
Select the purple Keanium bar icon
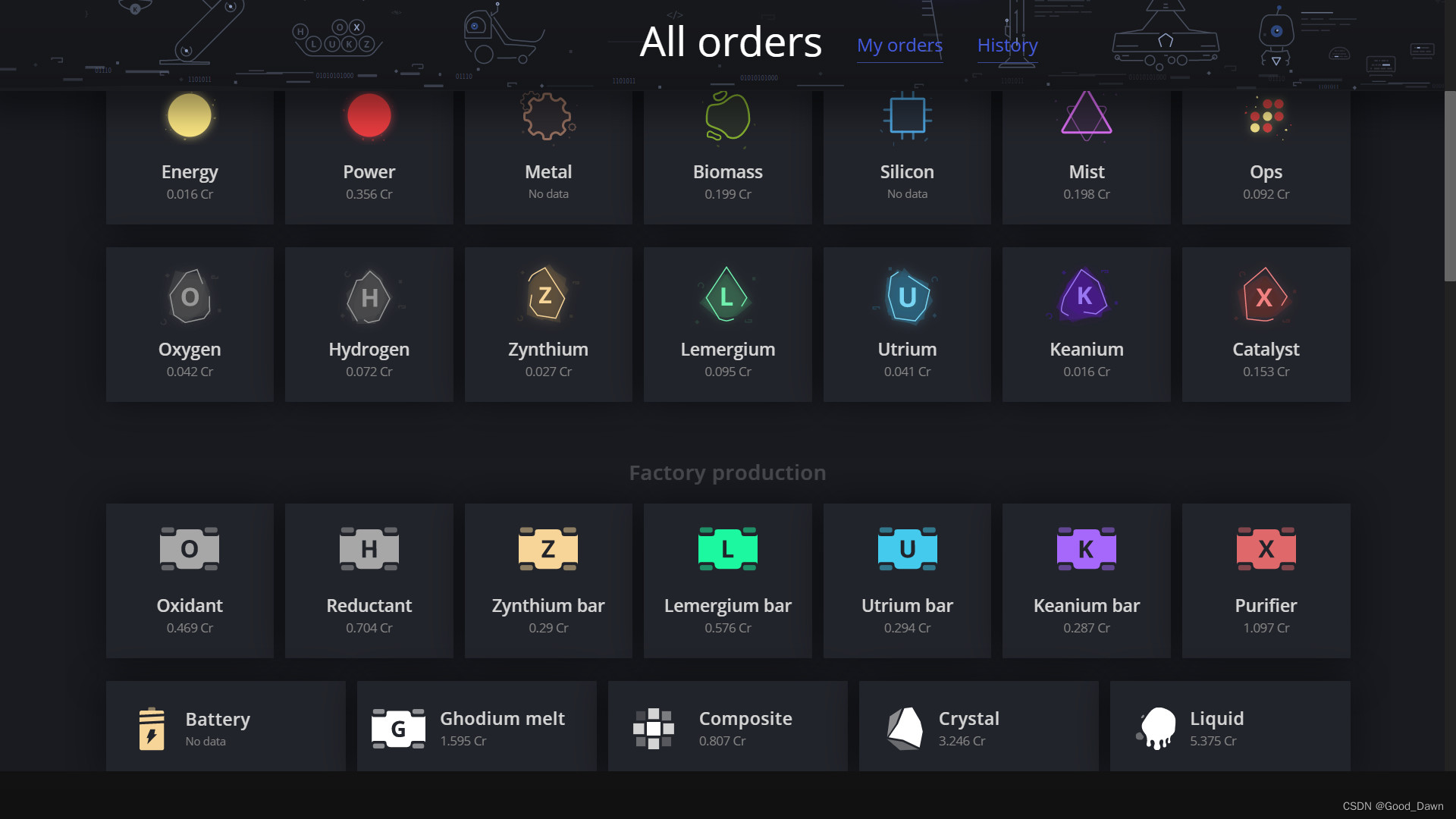[1087, 548]
